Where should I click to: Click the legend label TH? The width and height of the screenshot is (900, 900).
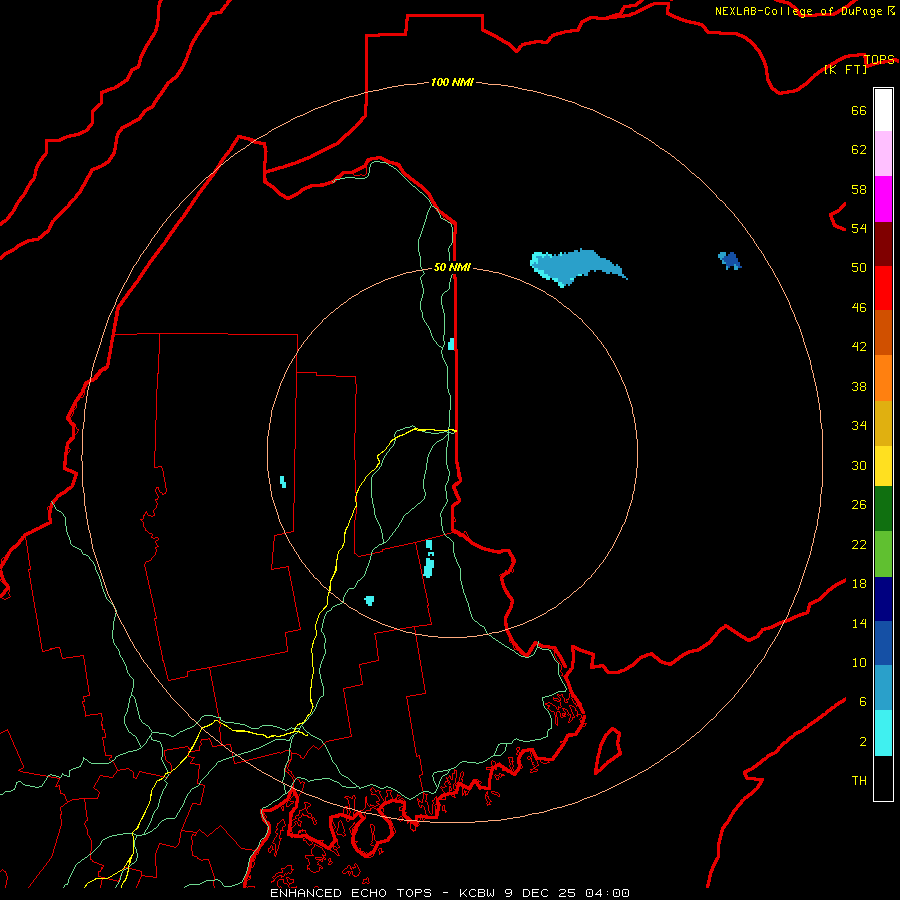click(859, 781)
